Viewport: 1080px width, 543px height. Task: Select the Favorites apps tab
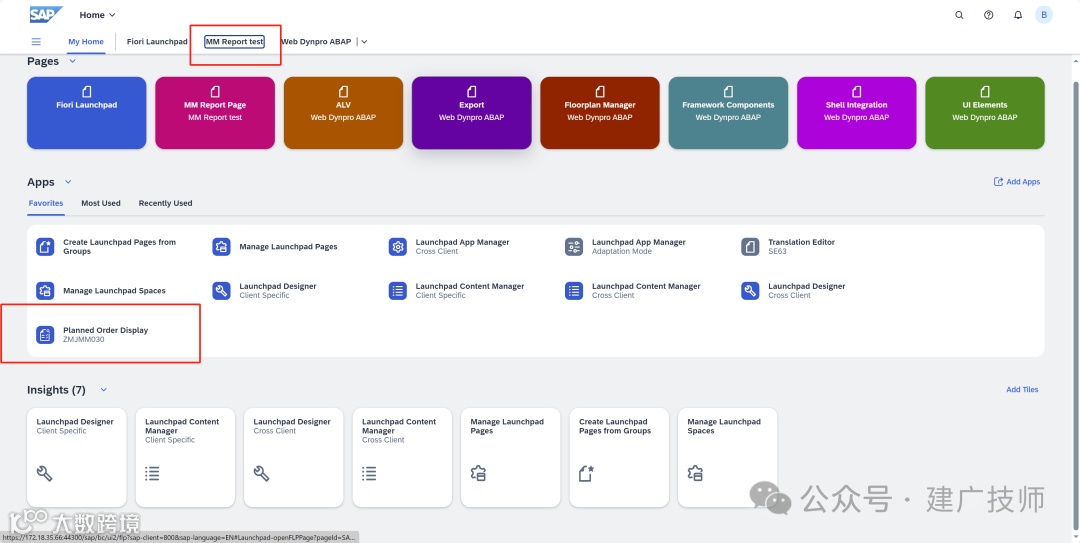pyautogui.click(x=46, y=203)
